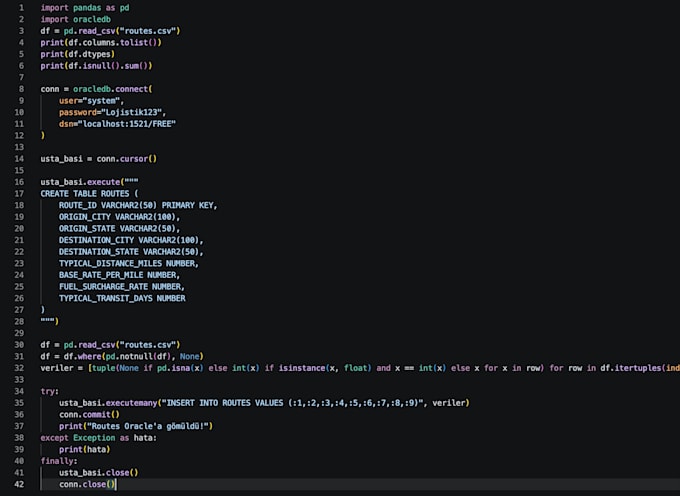
Task: Click the 'print(df.isnull().sum())' line
Action: tap(96, 66)
